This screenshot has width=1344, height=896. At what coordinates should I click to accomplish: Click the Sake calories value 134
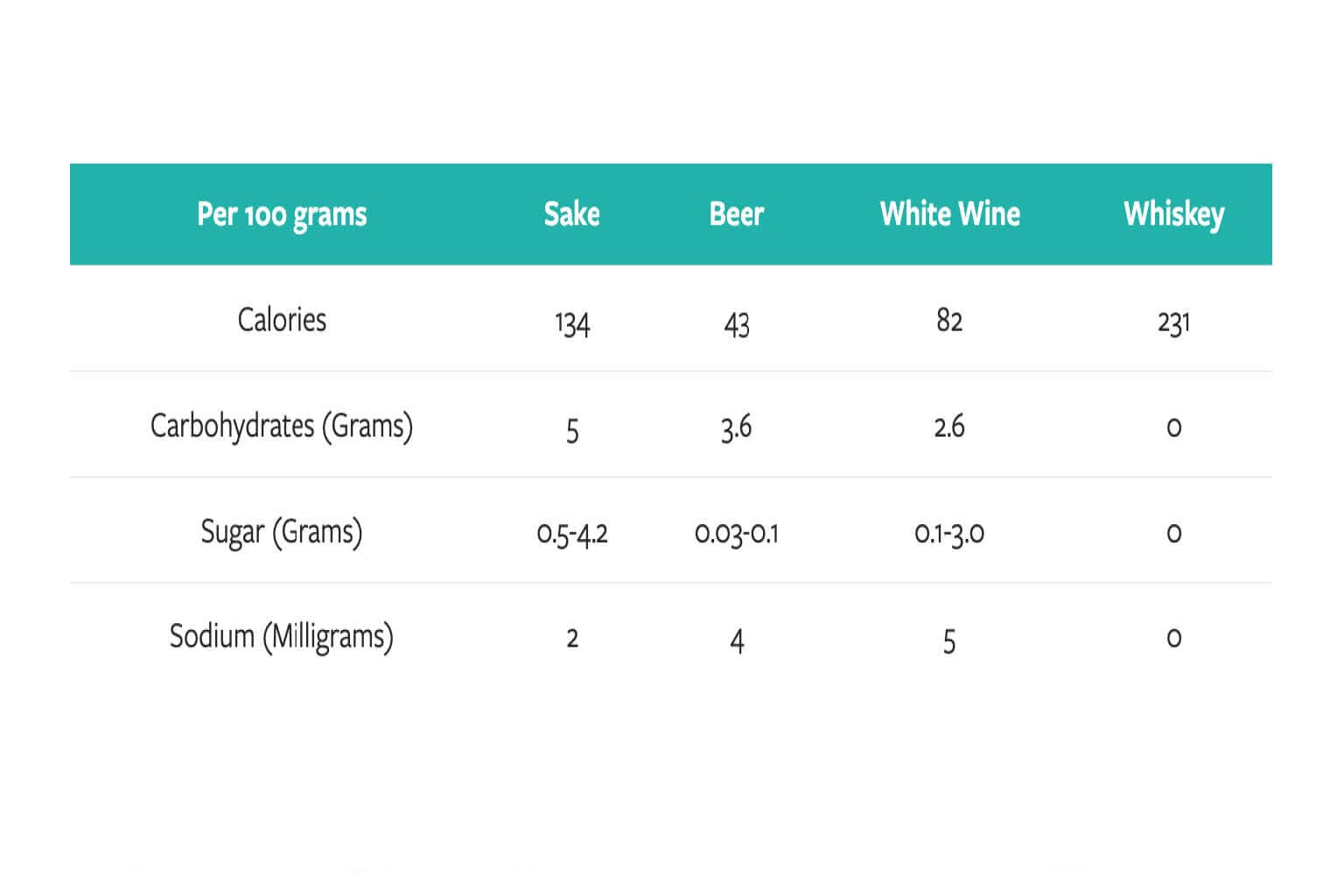572,324
